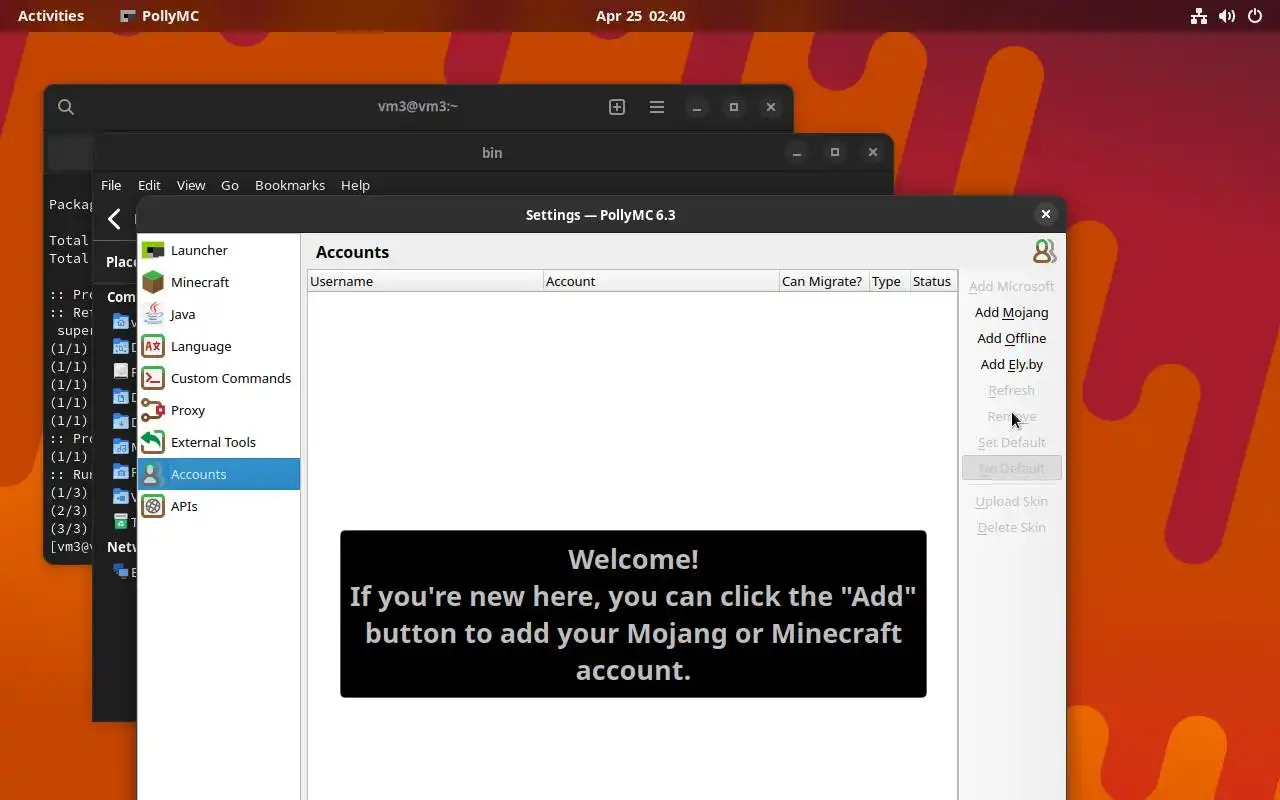This screenshot has height=800, width=1280.
Task: Click the terminal search icon
Action: pyautogui.click(x=66, y=107)
